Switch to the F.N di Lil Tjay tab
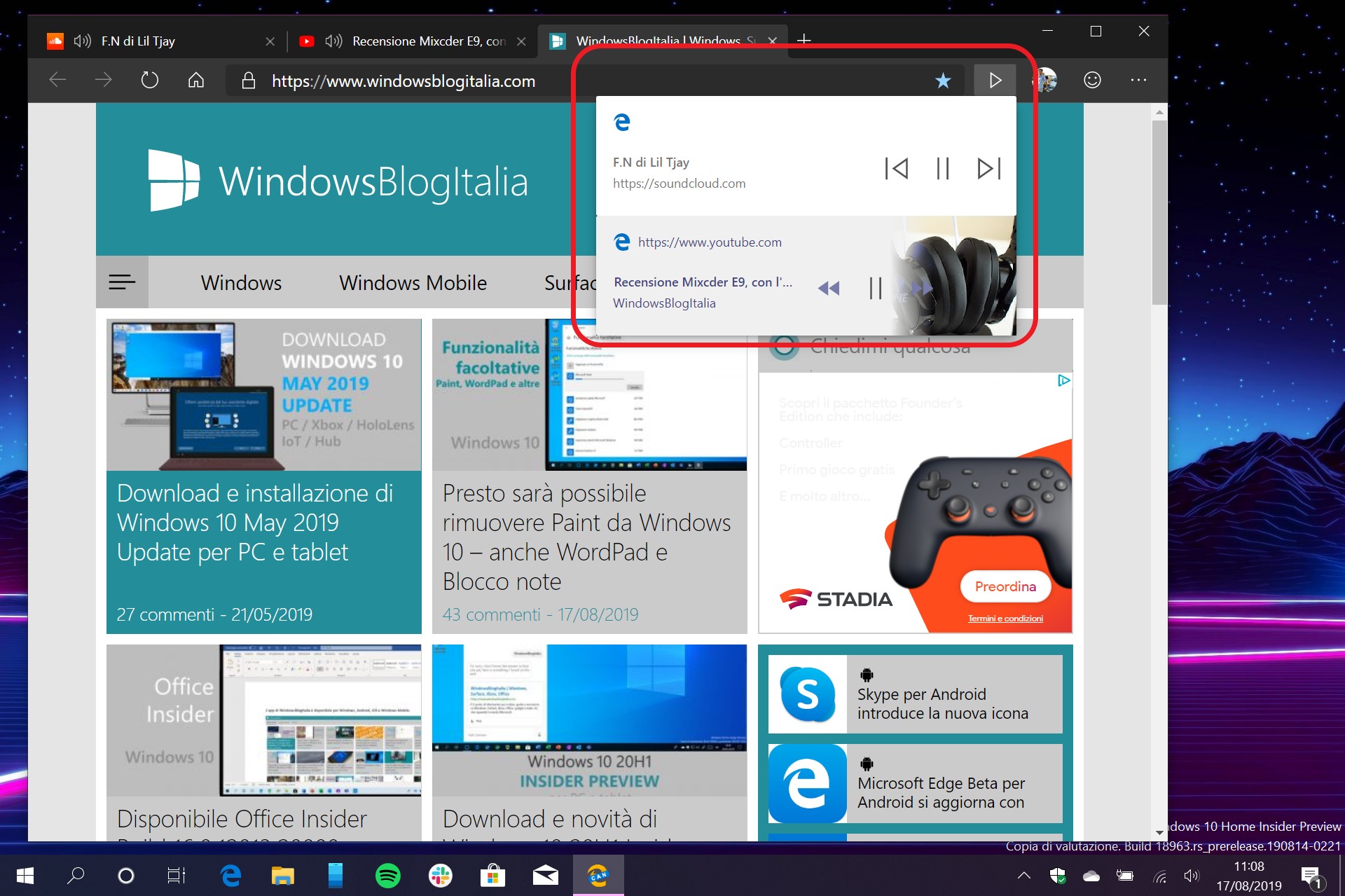 point(161,41)
